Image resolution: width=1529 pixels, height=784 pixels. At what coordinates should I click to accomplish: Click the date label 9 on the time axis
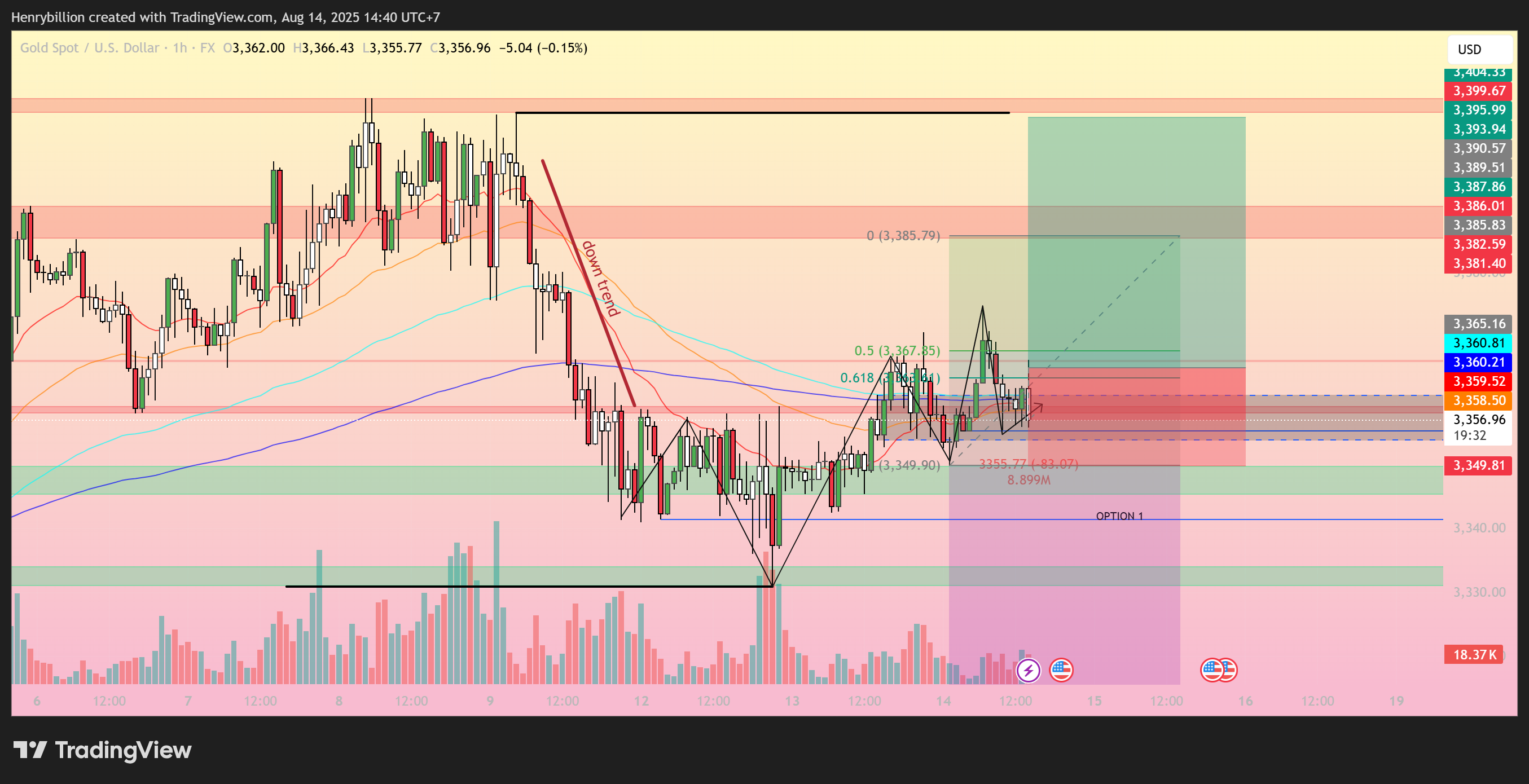tap(490, 701)
